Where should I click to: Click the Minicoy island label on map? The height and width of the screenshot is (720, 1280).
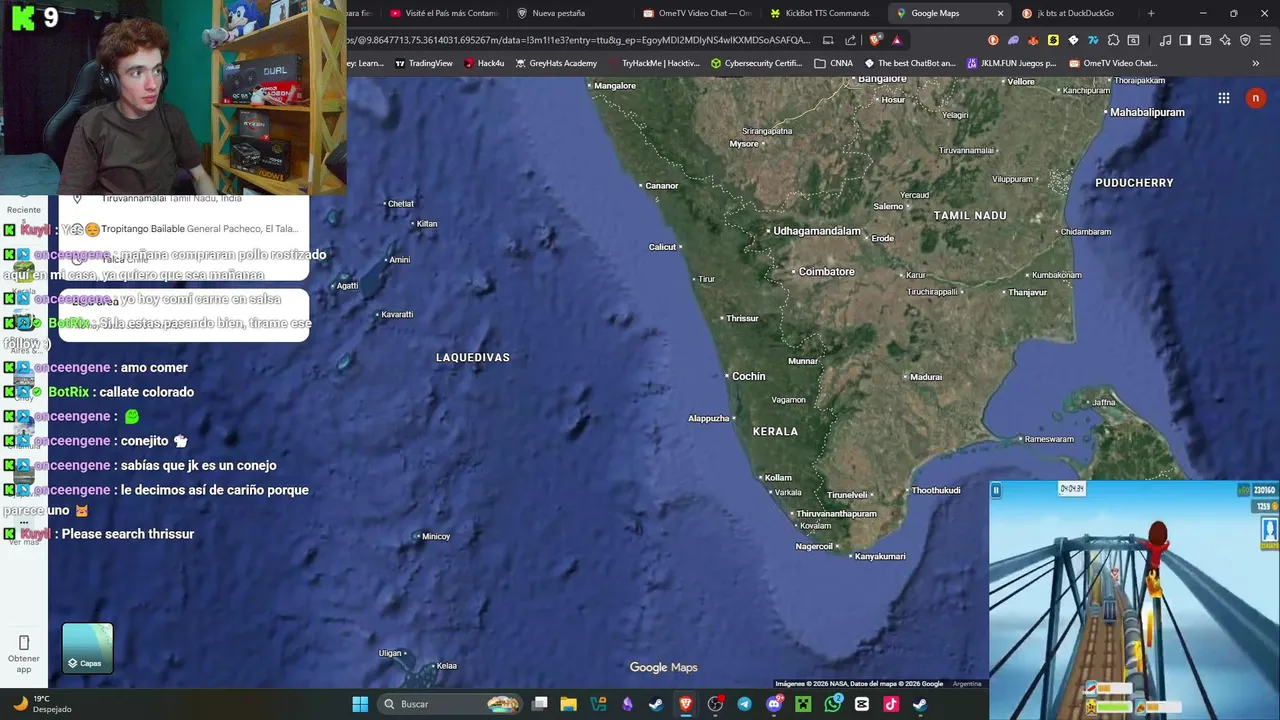point(436,536)
